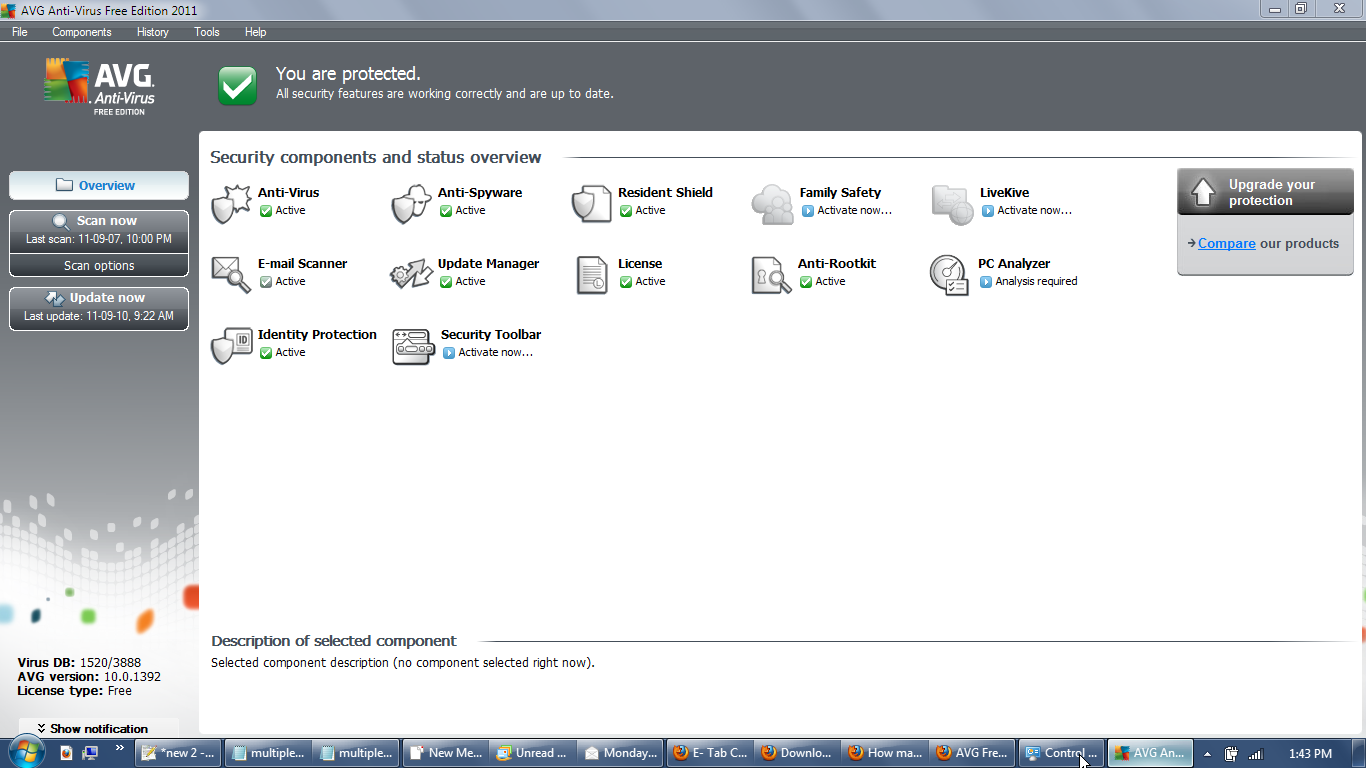Click 'Security components and status overview' heading

pos(376,157)
